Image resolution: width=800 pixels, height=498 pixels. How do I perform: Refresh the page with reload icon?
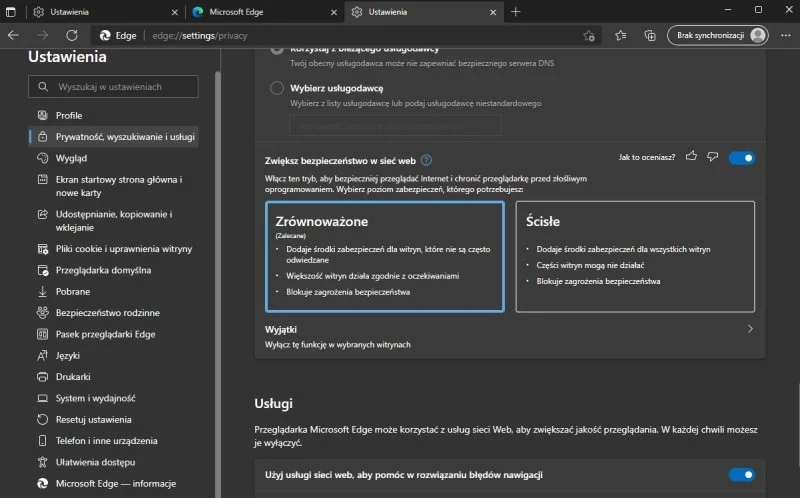pyautogui.click(x=73, y=35)
